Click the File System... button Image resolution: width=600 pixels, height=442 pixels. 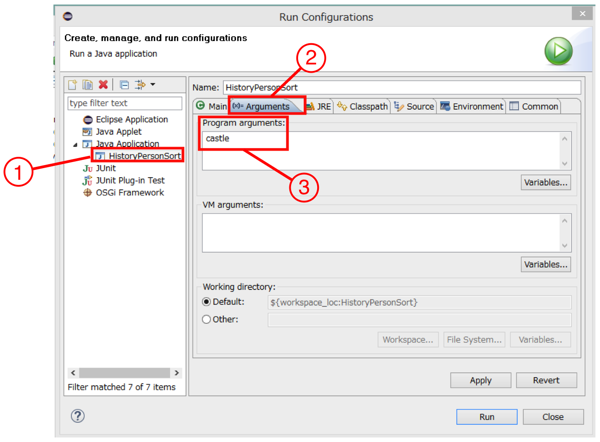[474, 340]
